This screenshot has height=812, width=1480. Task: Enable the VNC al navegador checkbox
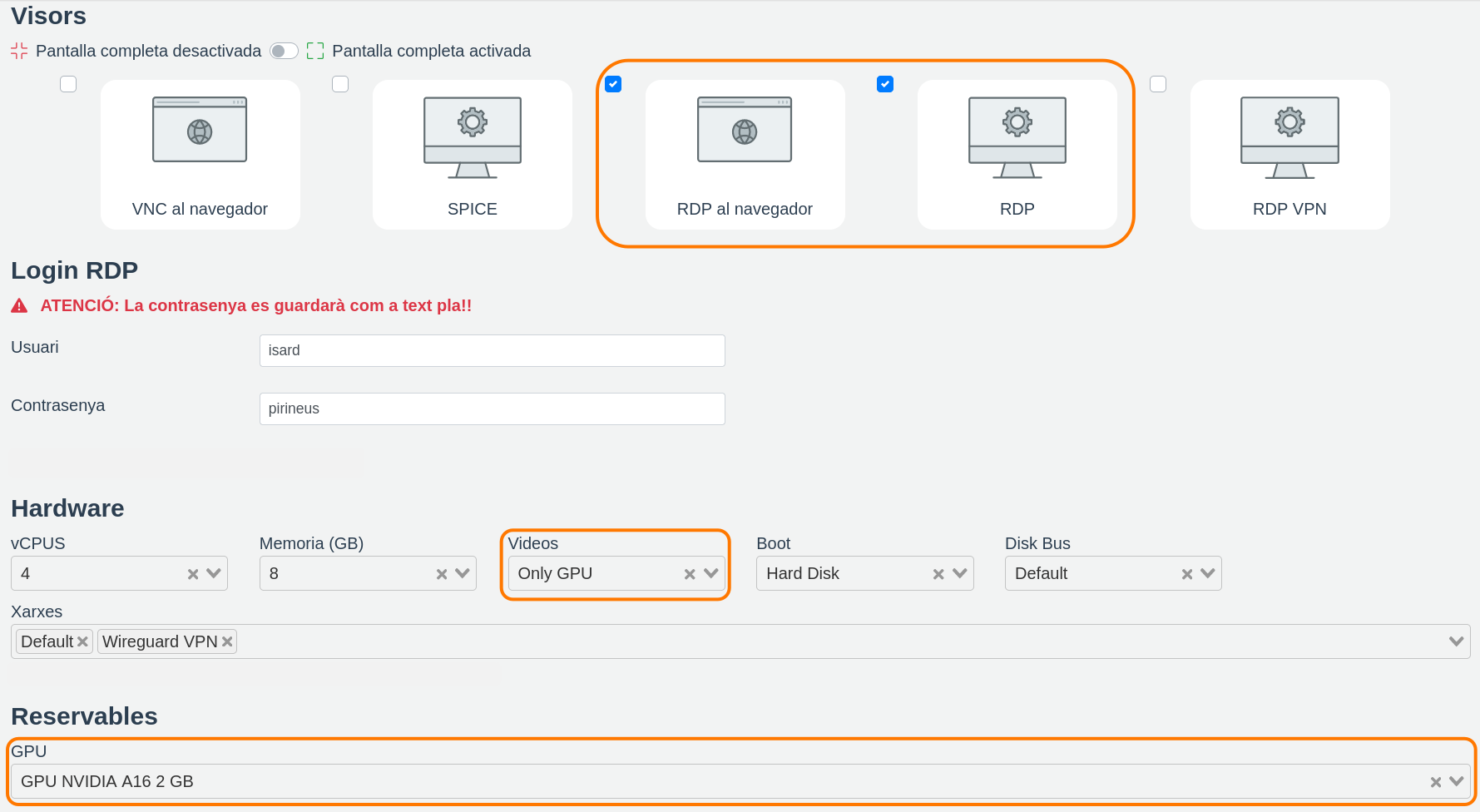[x=68, y=84]
